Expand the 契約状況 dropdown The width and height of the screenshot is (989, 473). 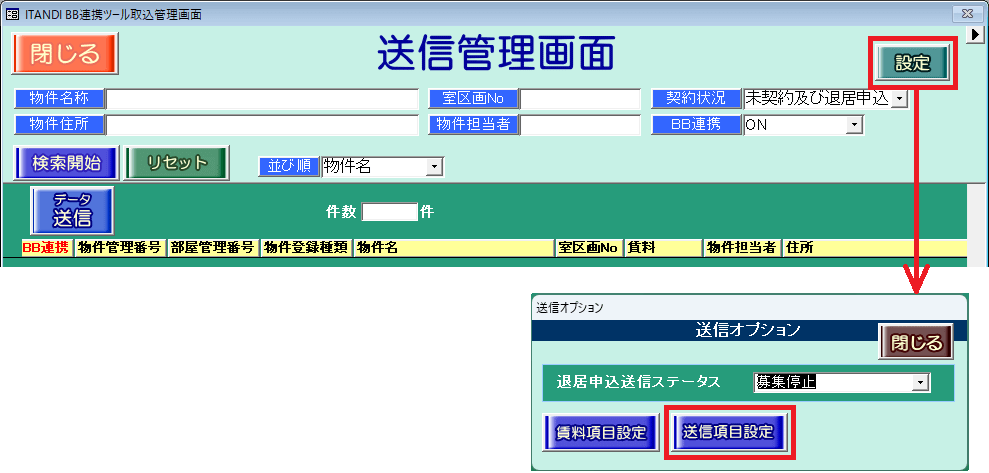899,99
